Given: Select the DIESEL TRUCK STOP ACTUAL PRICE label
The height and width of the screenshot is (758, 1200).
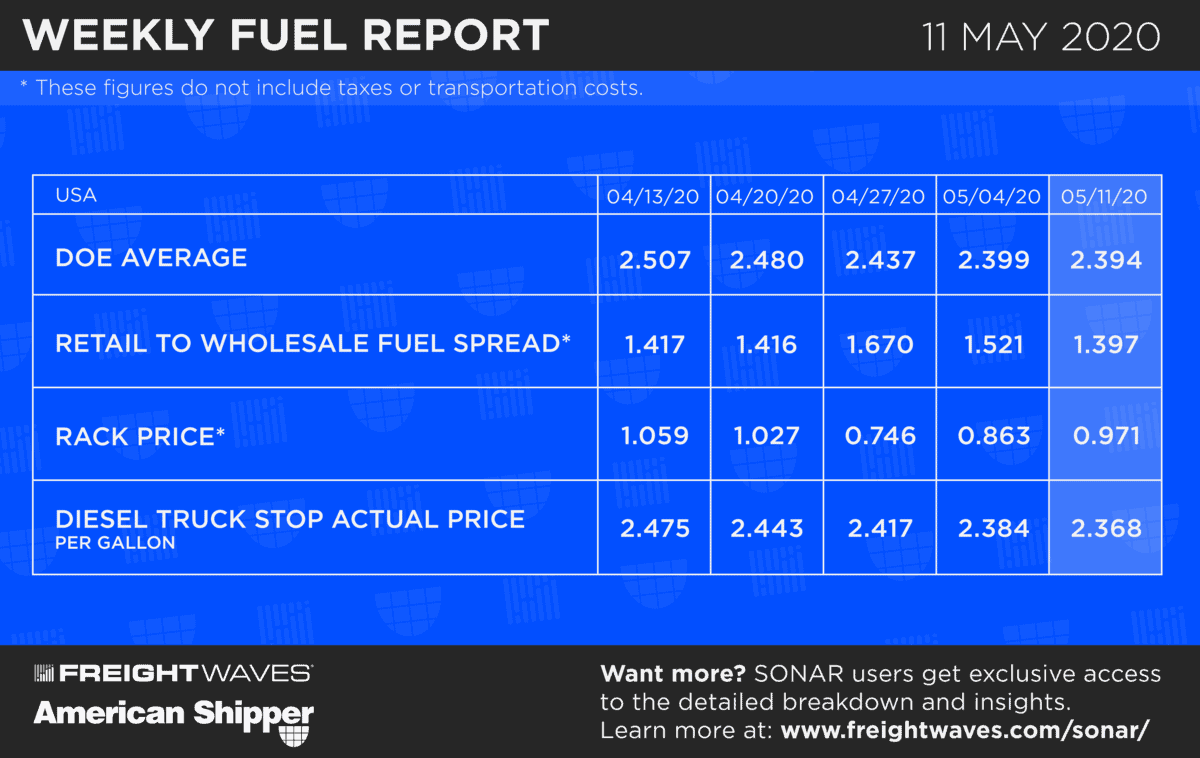Looking at the screenshot, I should click(x=290, y=520).
